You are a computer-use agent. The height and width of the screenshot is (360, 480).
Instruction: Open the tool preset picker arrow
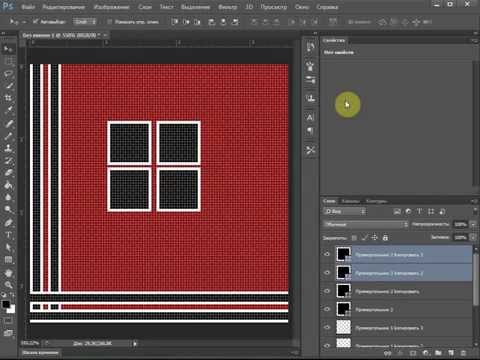(24, 22)
